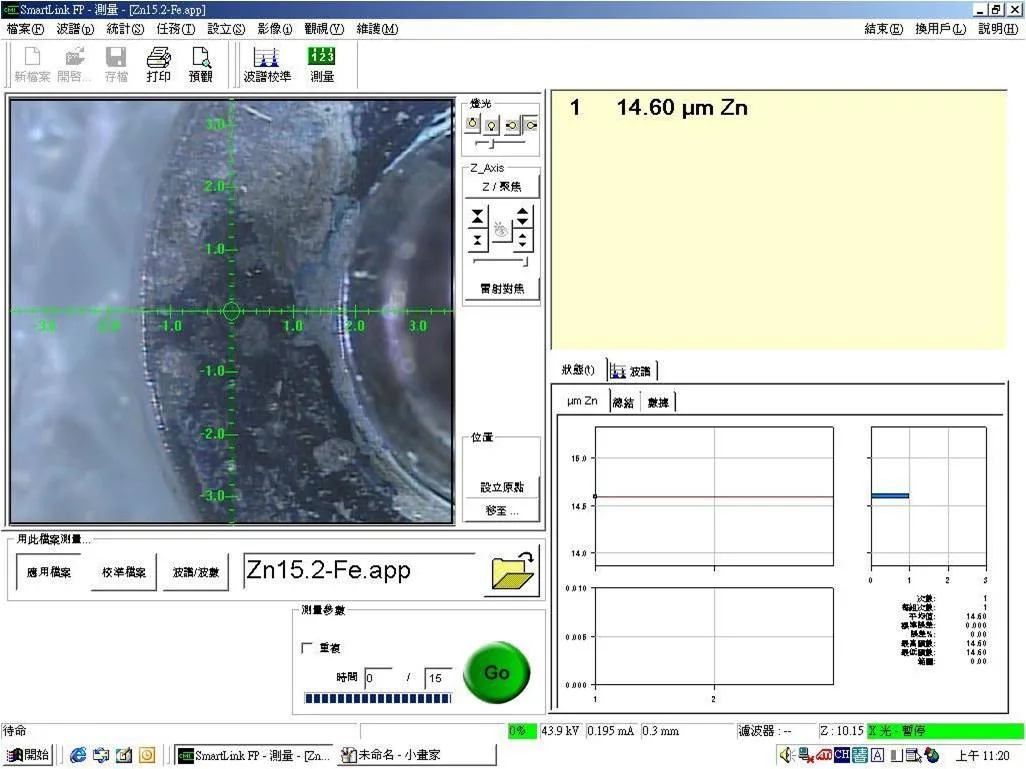Click the Z : 10.15 status bar value
This screenshot has height=769, width=1026.
tap(842, 730)
